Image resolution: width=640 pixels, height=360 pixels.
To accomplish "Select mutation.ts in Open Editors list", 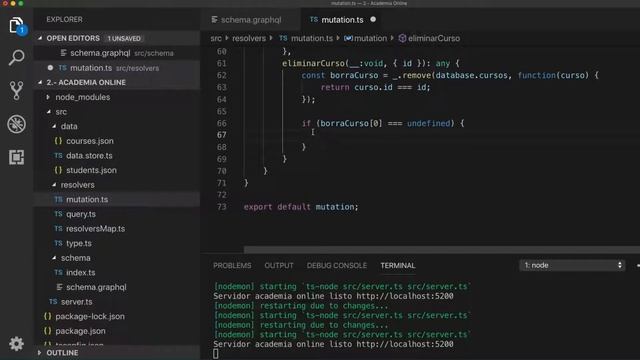I will (117, 68).
